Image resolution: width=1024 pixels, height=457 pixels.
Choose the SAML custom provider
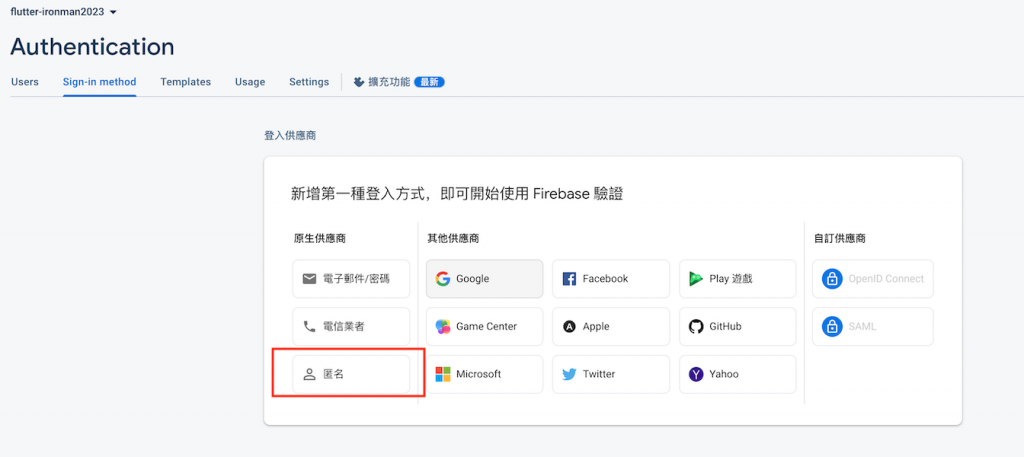pyautogui.click(x=873, y=326)
